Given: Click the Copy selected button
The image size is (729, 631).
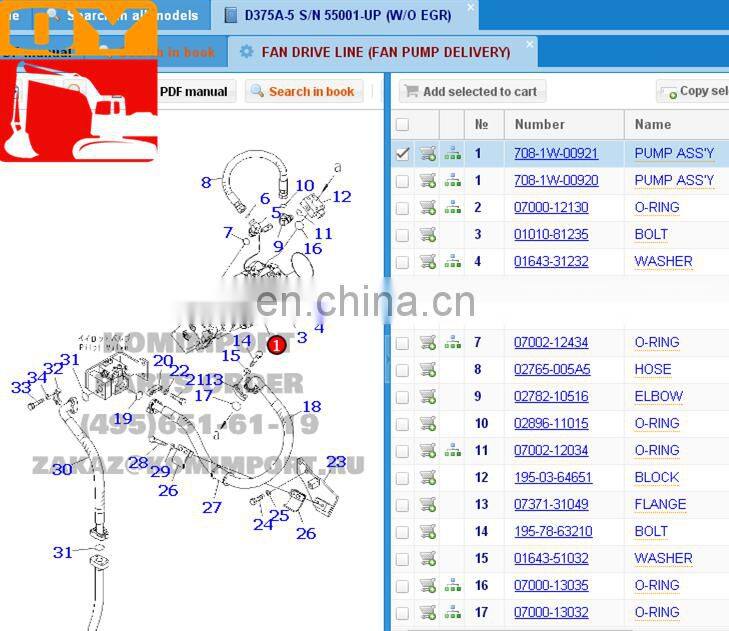Looking at the screenshot, I should point(694,91).
